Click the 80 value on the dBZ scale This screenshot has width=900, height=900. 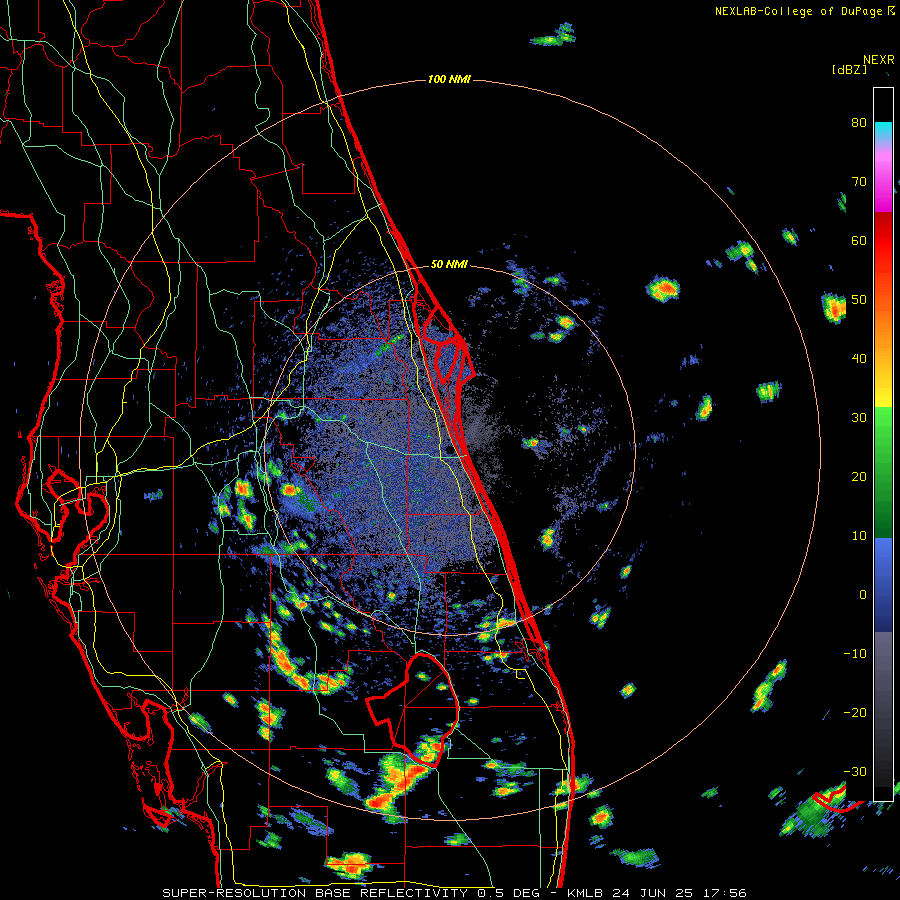[859, 123]
